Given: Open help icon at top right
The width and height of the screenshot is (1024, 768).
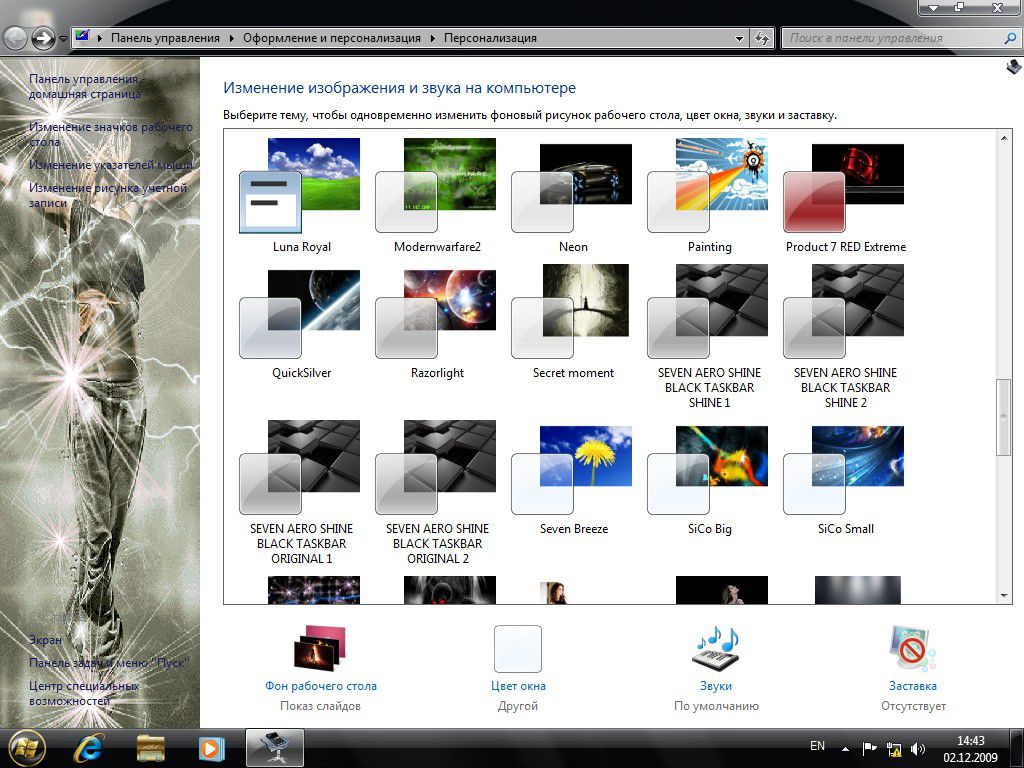Looking at the screenshot, I should click(x=1013, y=67).
